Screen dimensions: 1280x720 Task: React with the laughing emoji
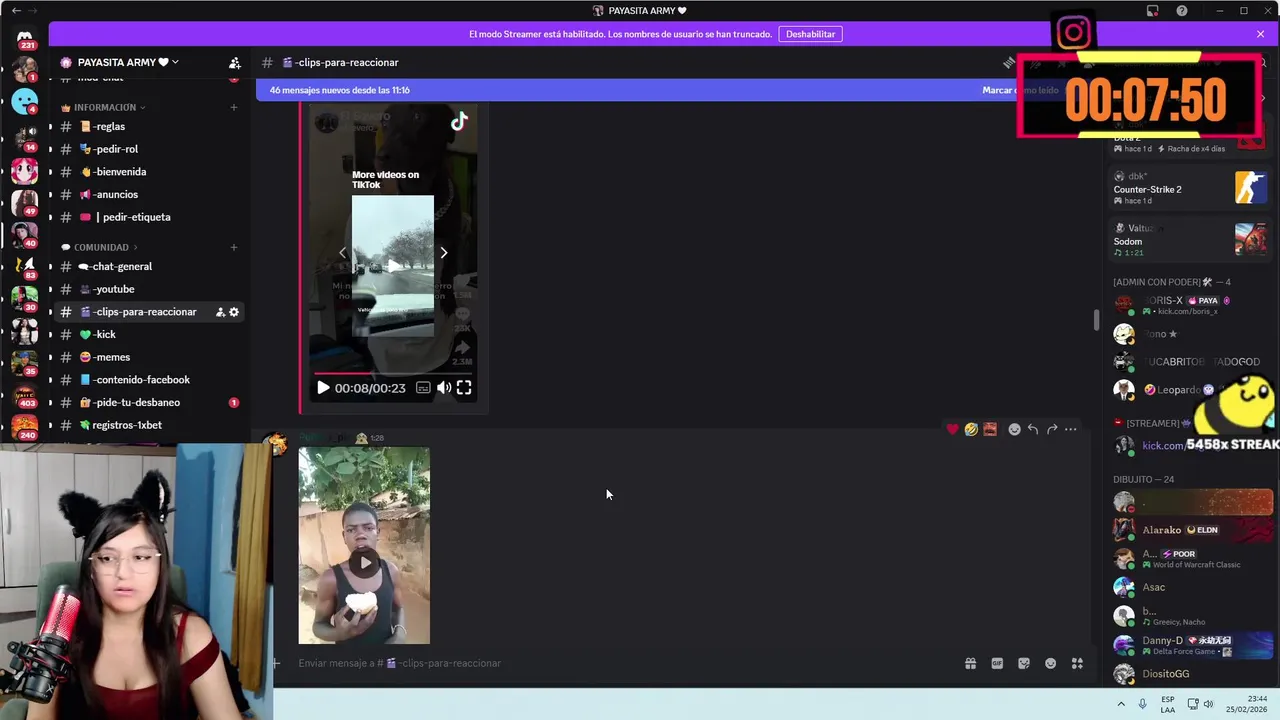(971, 429)
